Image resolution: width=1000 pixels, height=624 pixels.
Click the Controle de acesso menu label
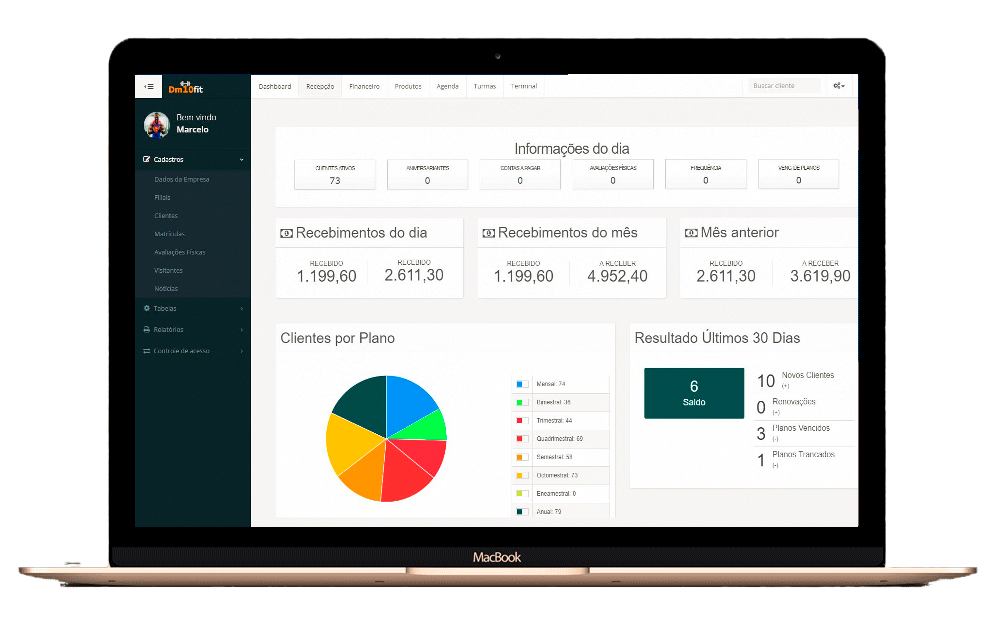click(x=181, y=351)
